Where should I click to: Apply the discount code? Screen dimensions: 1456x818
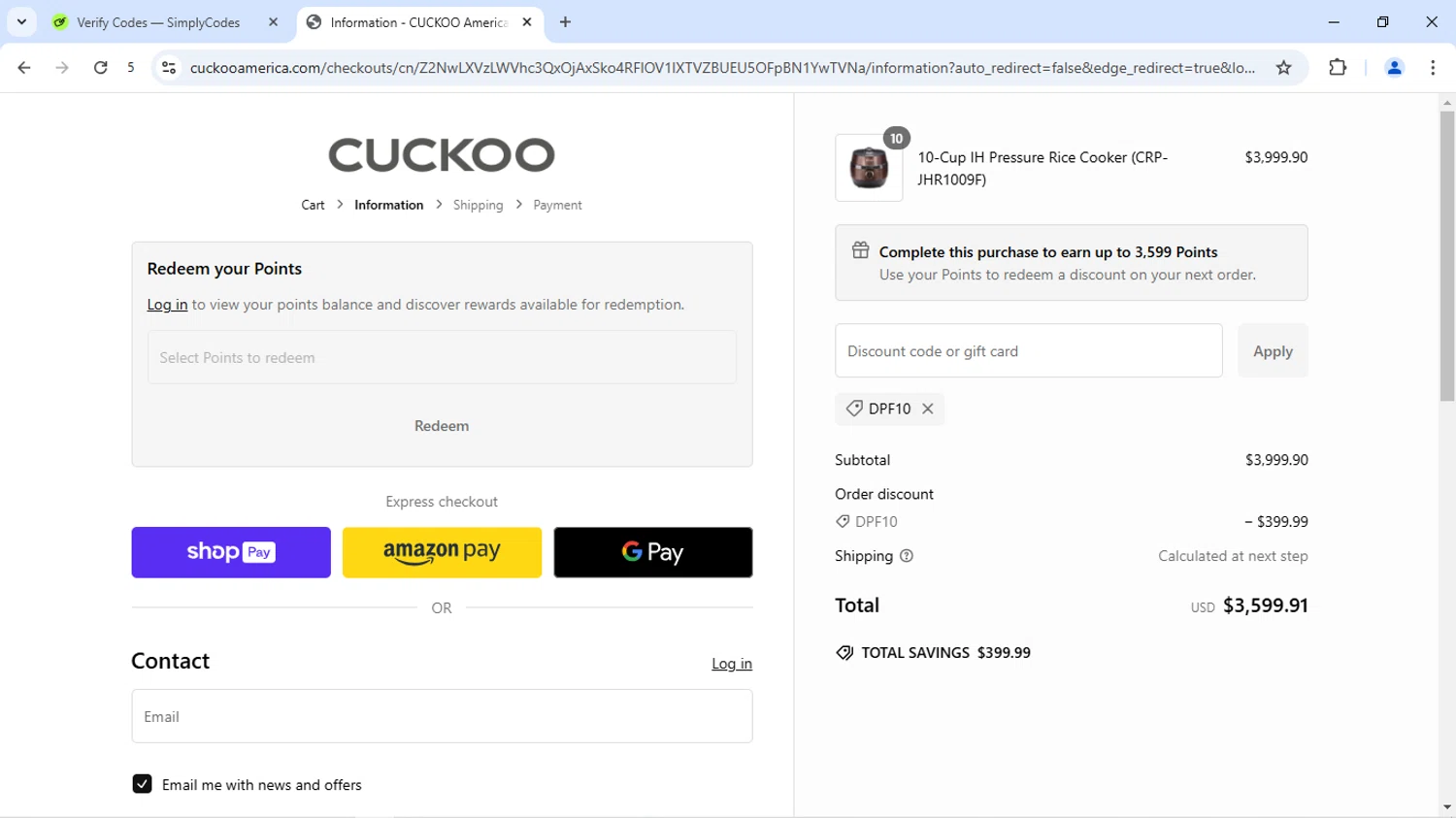(x=1273, y=350)
